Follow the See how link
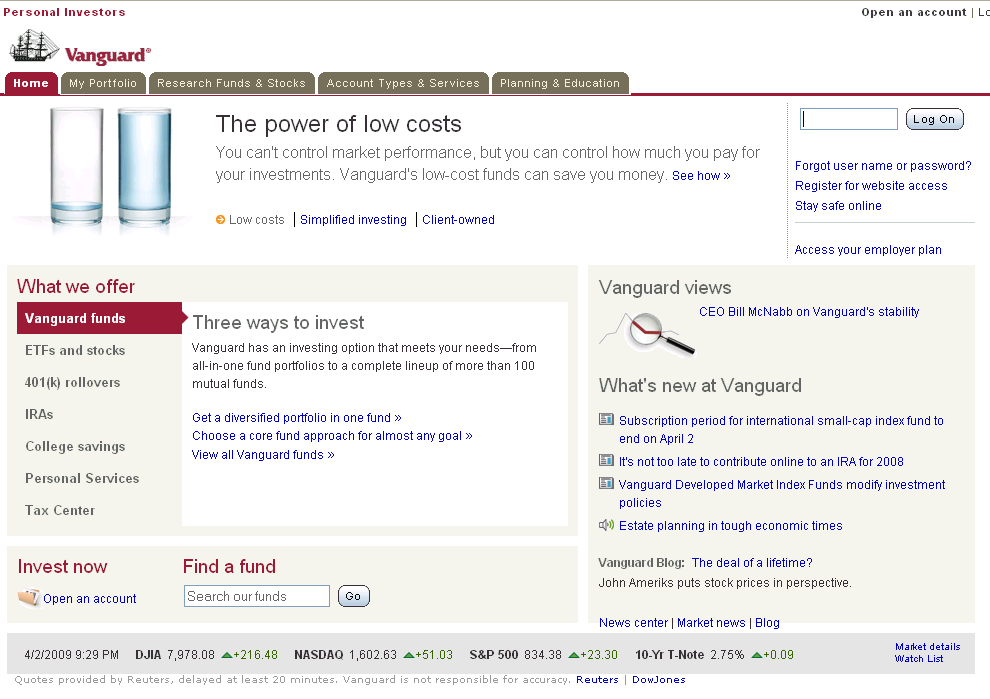990x699 pixels. pos(701,176)
